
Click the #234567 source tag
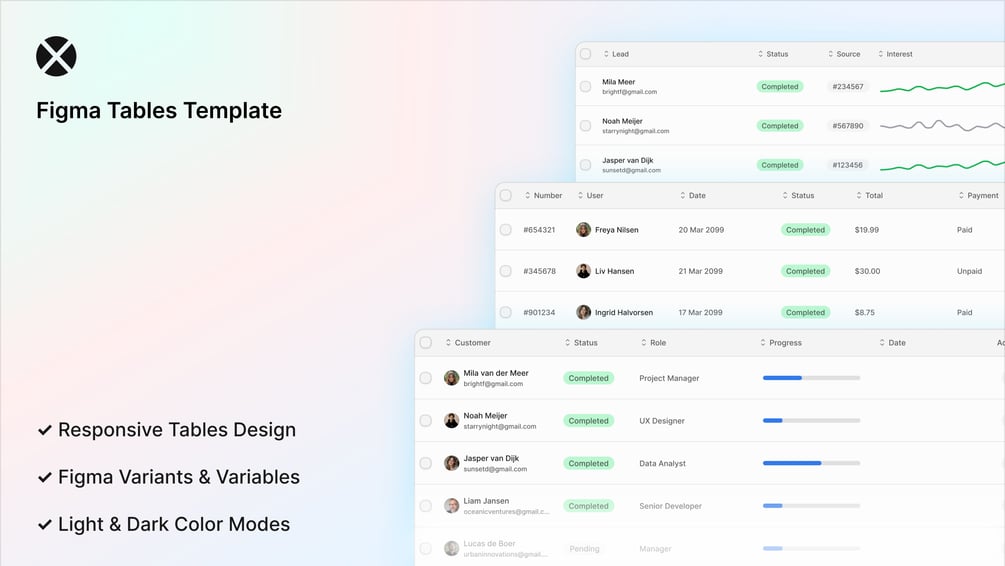(847, 87)
